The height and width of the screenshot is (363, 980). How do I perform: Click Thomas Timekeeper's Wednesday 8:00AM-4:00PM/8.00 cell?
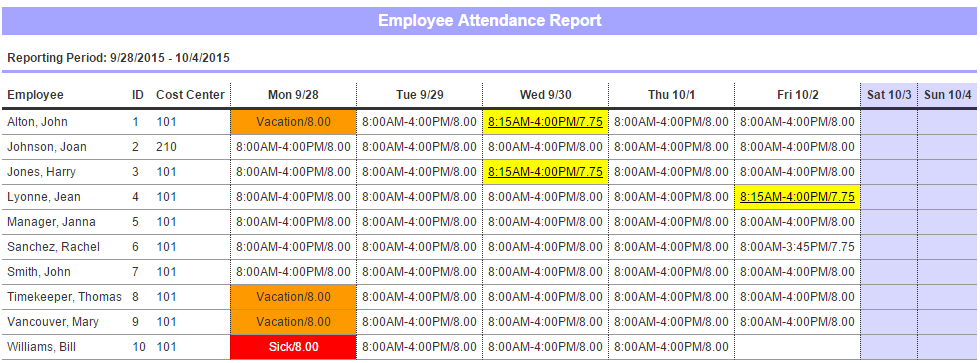pos(545,297)
